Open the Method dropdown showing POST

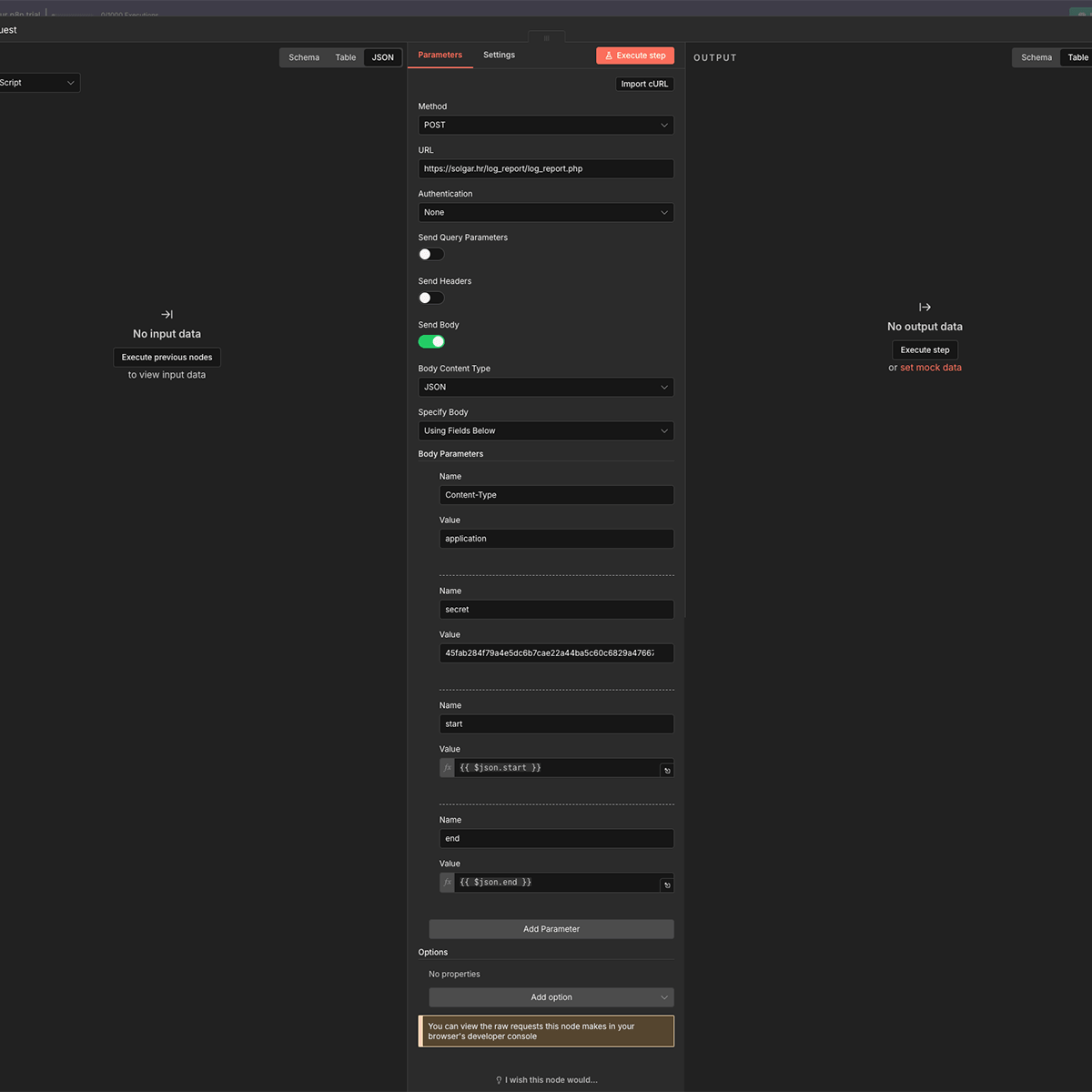tap(546, 126)
